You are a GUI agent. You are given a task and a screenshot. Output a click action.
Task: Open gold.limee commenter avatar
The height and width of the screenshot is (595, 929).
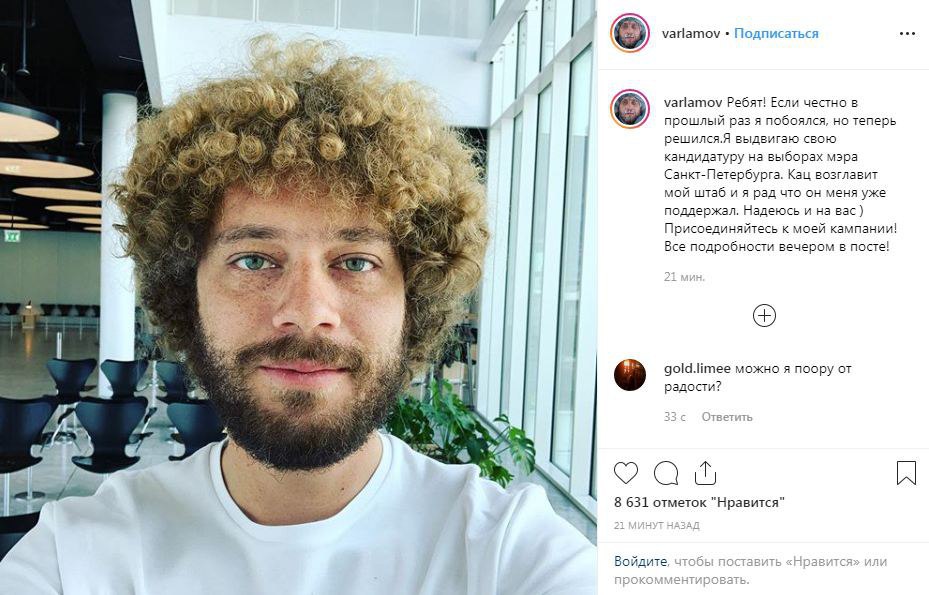click(630, 375)
